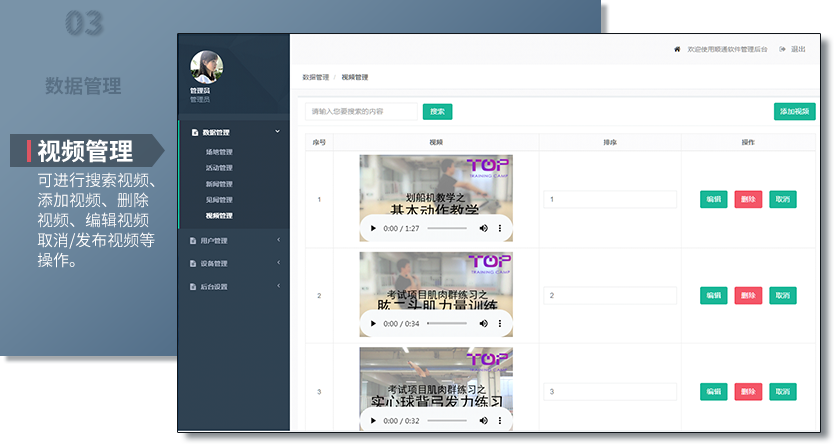Click the home icon in top bar
The width and height of the screenshot is (835, 445).
click(x=677, y=49)
